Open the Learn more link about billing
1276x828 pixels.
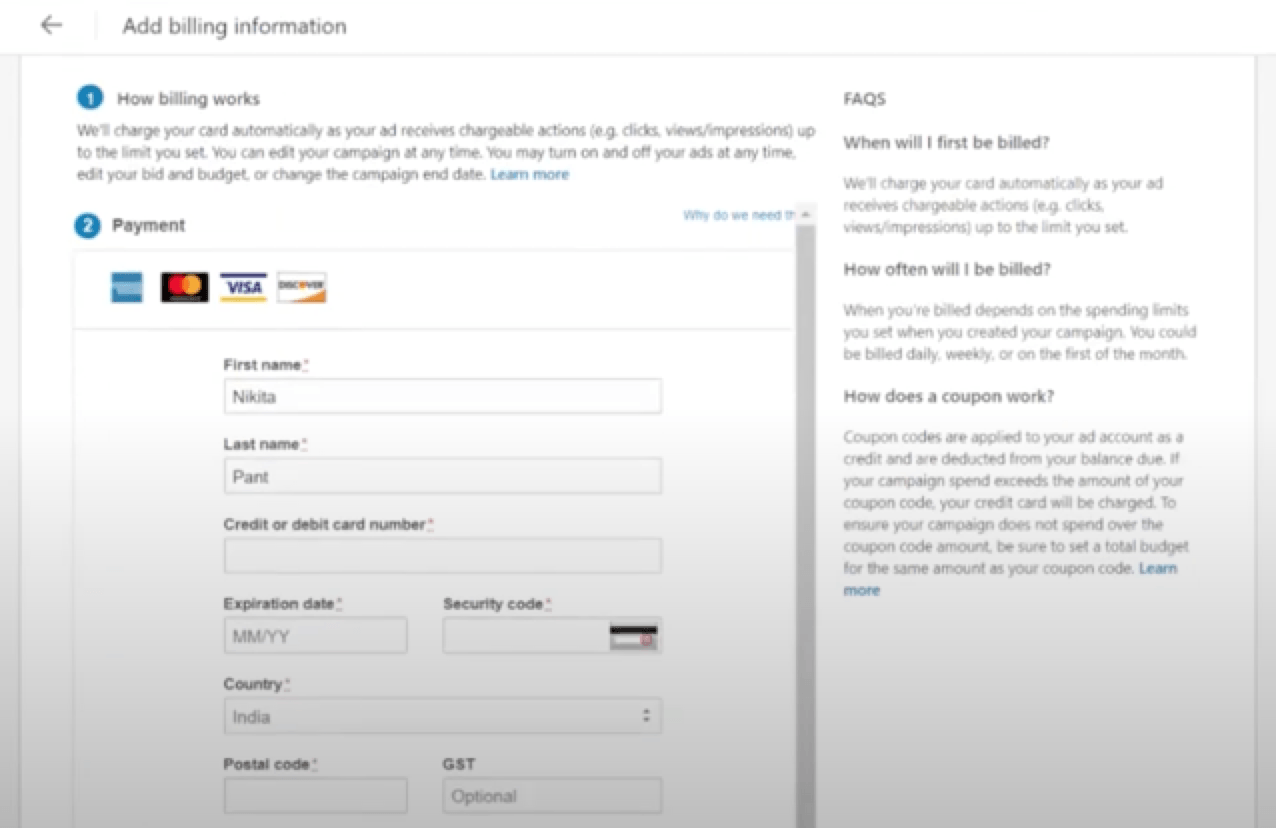click(530, 174)
